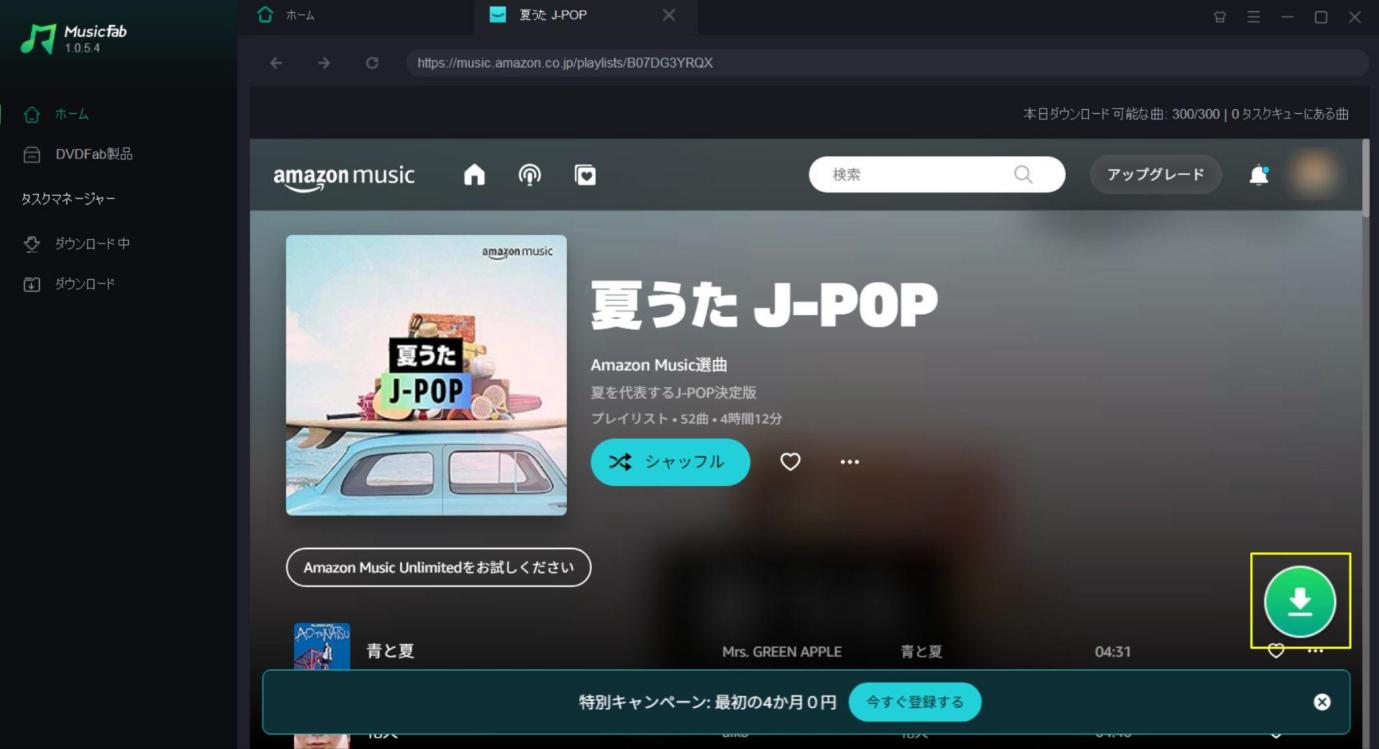1379x749 pixels.
Task: Click the シャッフル button
Action: pos(670,462)
